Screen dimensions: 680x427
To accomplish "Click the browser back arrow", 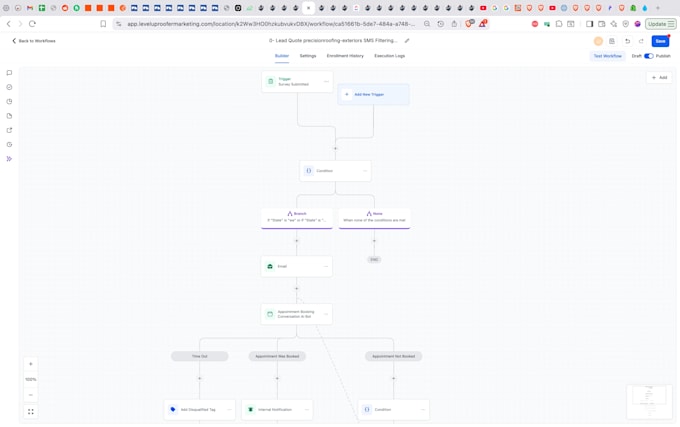I will [x=9, y=24].
